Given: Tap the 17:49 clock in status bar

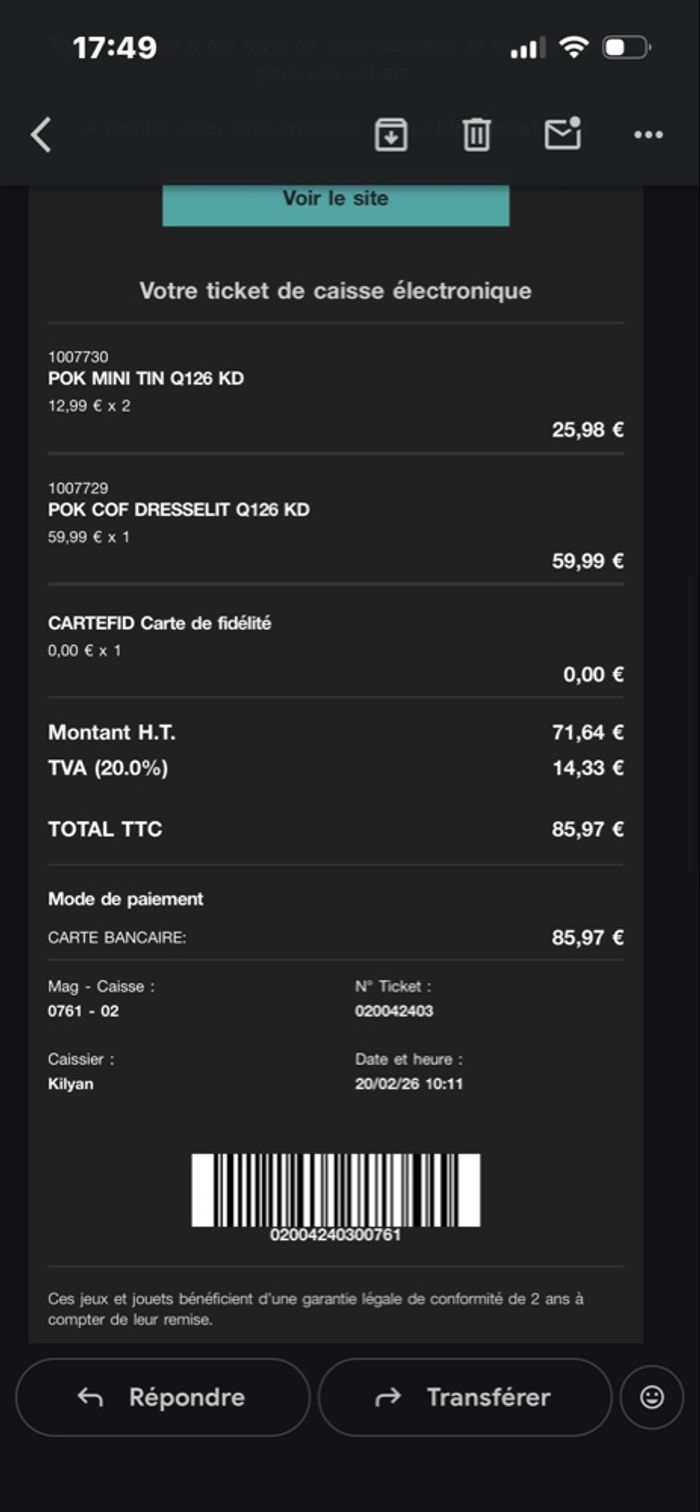Looking at the screenshot, I should [115, 47].
